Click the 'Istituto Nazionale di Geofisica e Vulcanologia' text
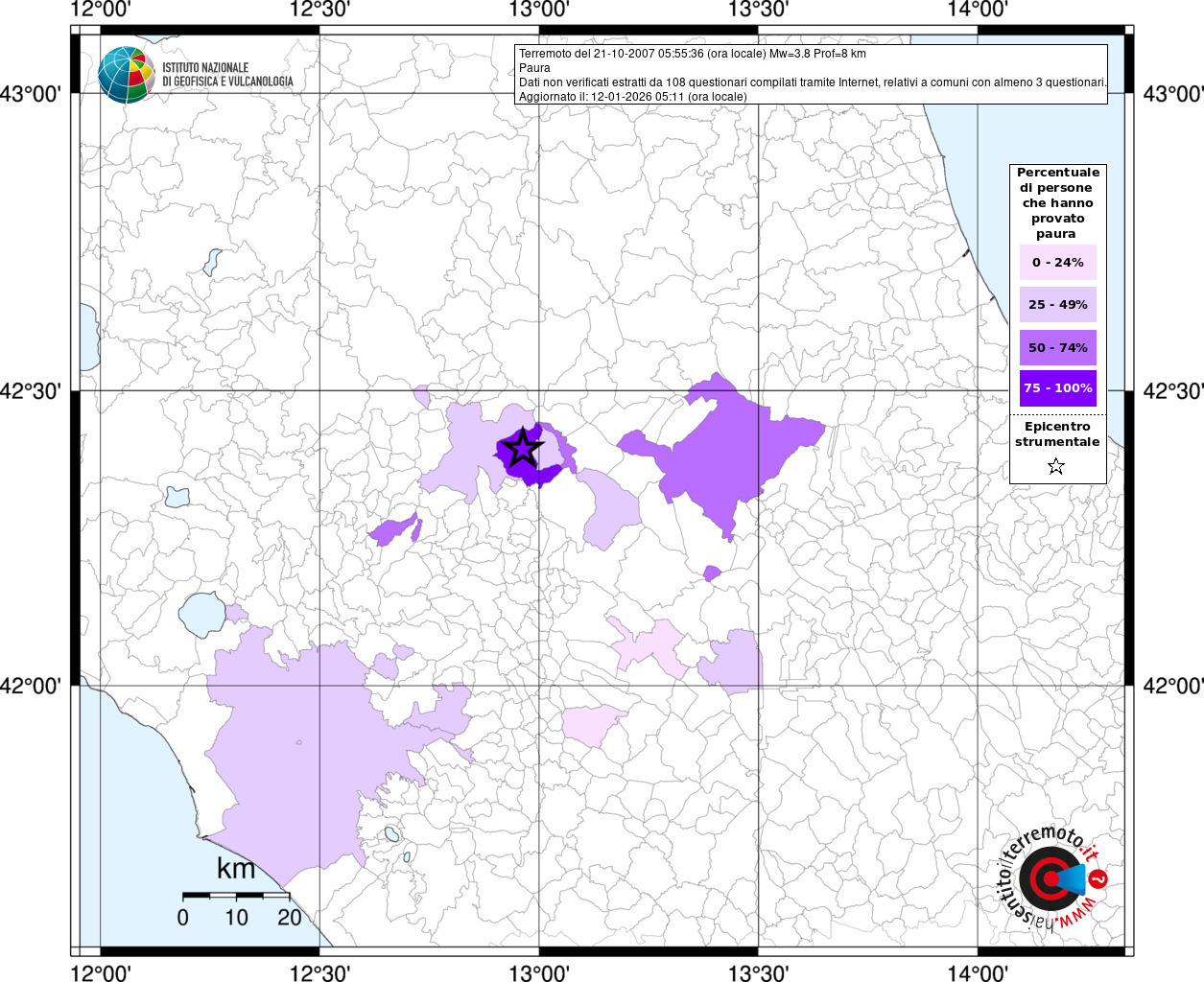 227,75
